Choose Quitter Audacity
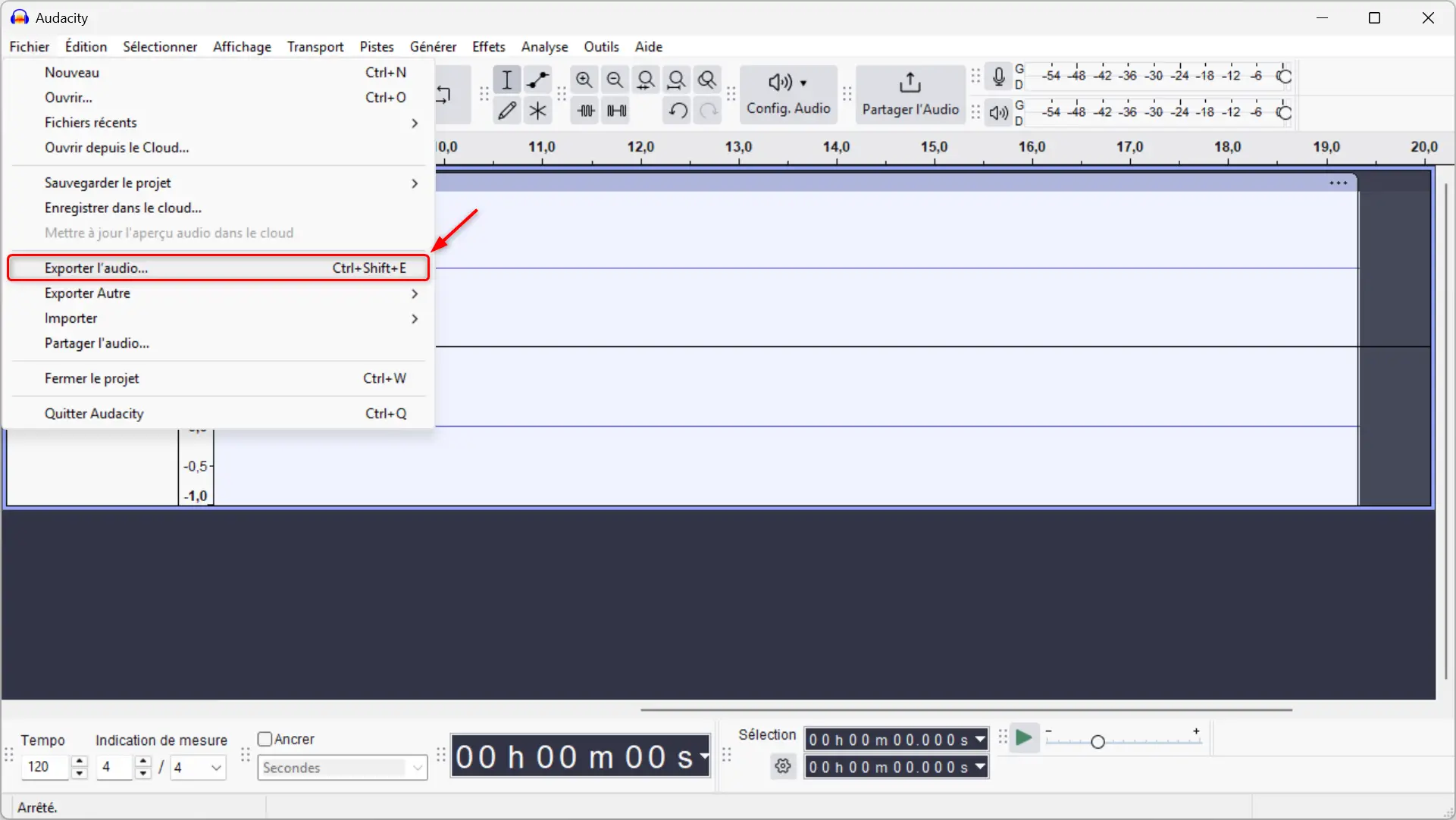Image resolution: width=1456 pixels, height=820 pixels. coord(218,413)
